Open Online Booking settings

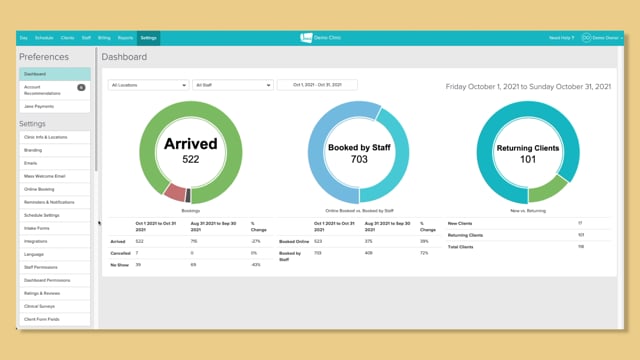55,189
